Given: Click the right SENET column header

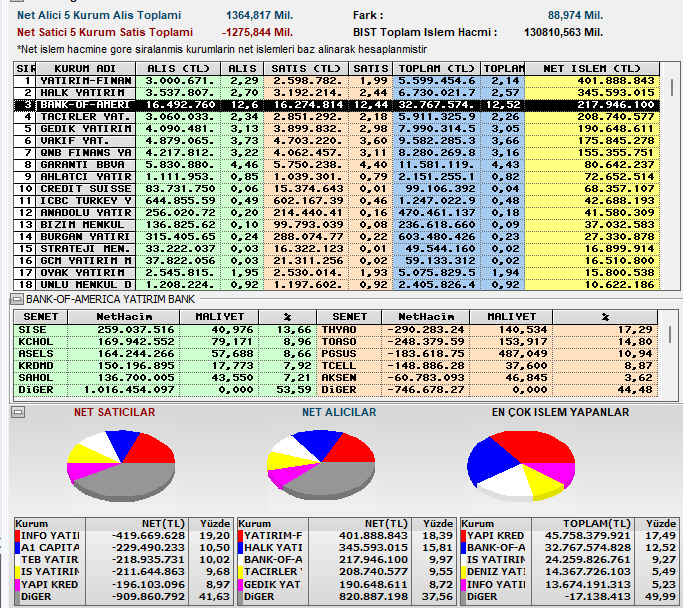Looking at the screenshot, I should (349, 317).
